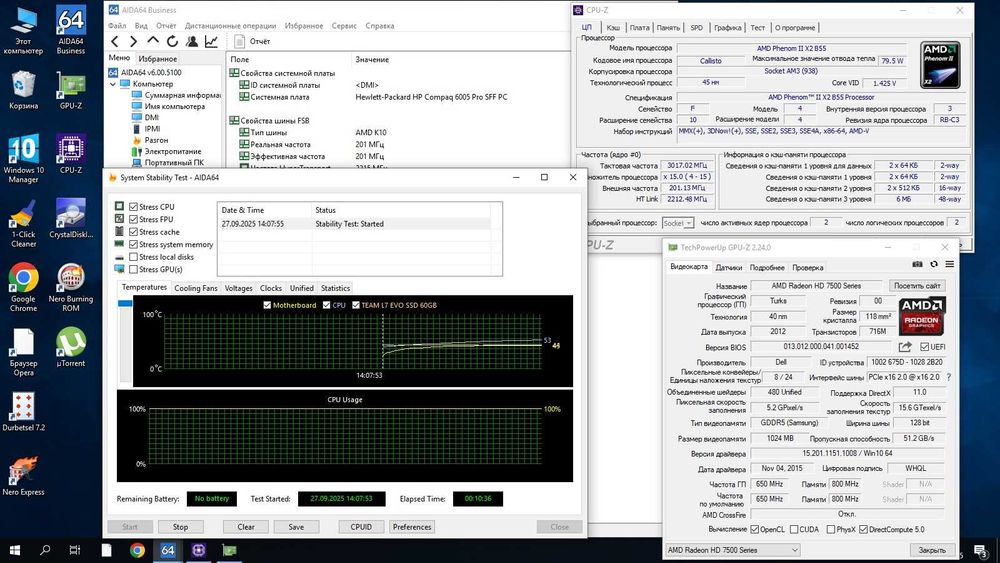Screen dimensions: 1000x563
Task: Open the Nero Express desktop icon
Action: [24, 476]
